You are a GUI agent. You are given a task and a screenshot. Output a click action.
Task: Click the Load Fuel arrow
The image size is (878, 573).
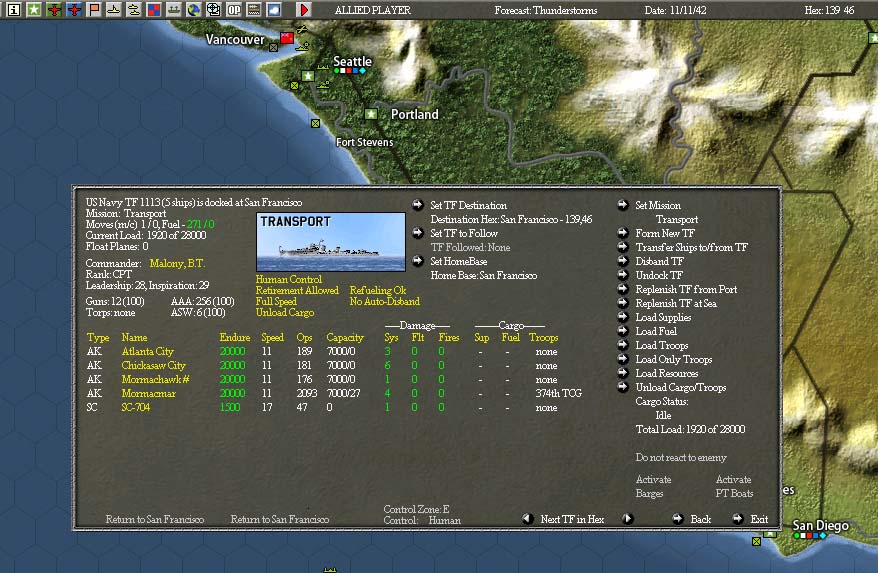pyautogui.click(x=623, y=331)
